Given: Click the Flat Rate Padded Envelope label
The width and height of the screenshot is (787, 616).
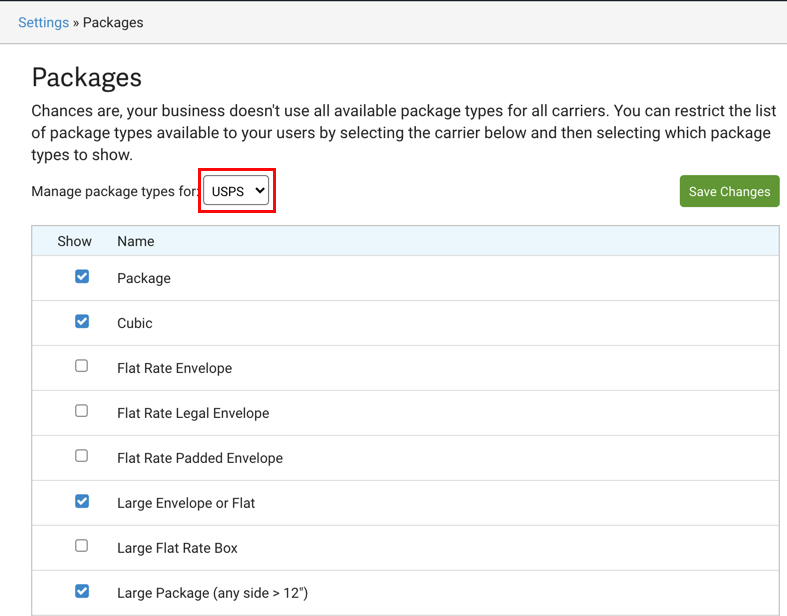Looking at the screenshot, I should pos(200,458).
